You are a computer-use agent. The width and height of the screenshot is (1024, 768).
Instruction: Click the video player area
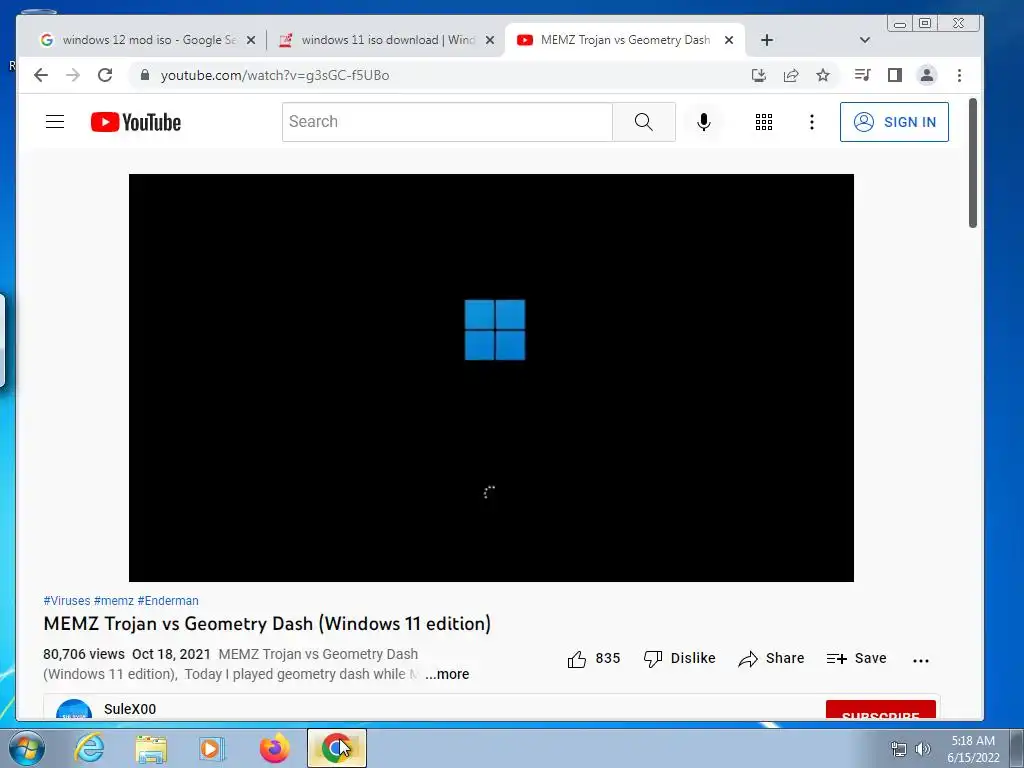click(491, 377)
